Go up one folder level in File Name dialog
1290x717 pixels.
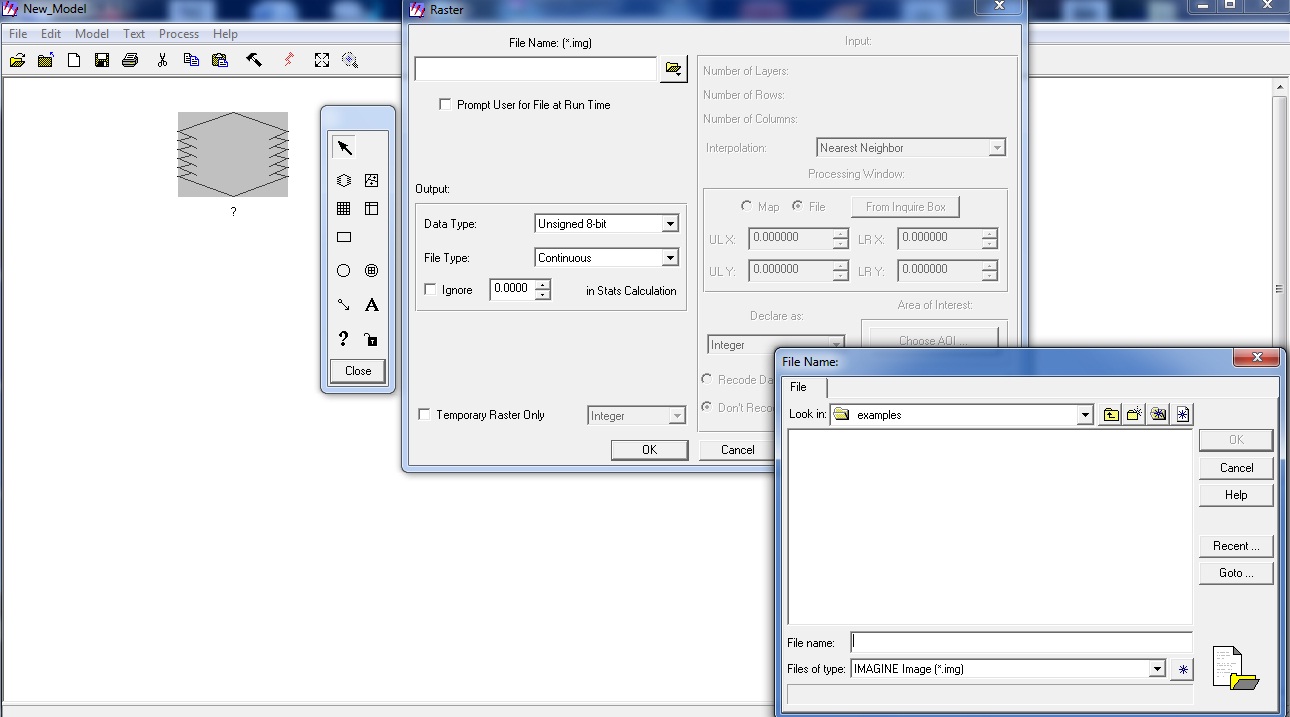pos(1111,414)
